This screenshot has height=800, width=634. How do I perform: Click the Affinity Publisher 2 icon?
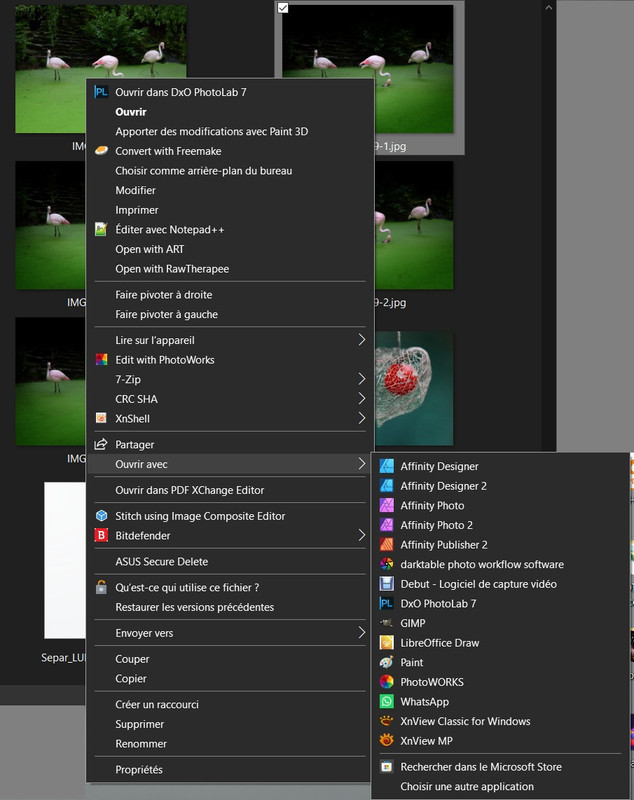click(387, 544)
